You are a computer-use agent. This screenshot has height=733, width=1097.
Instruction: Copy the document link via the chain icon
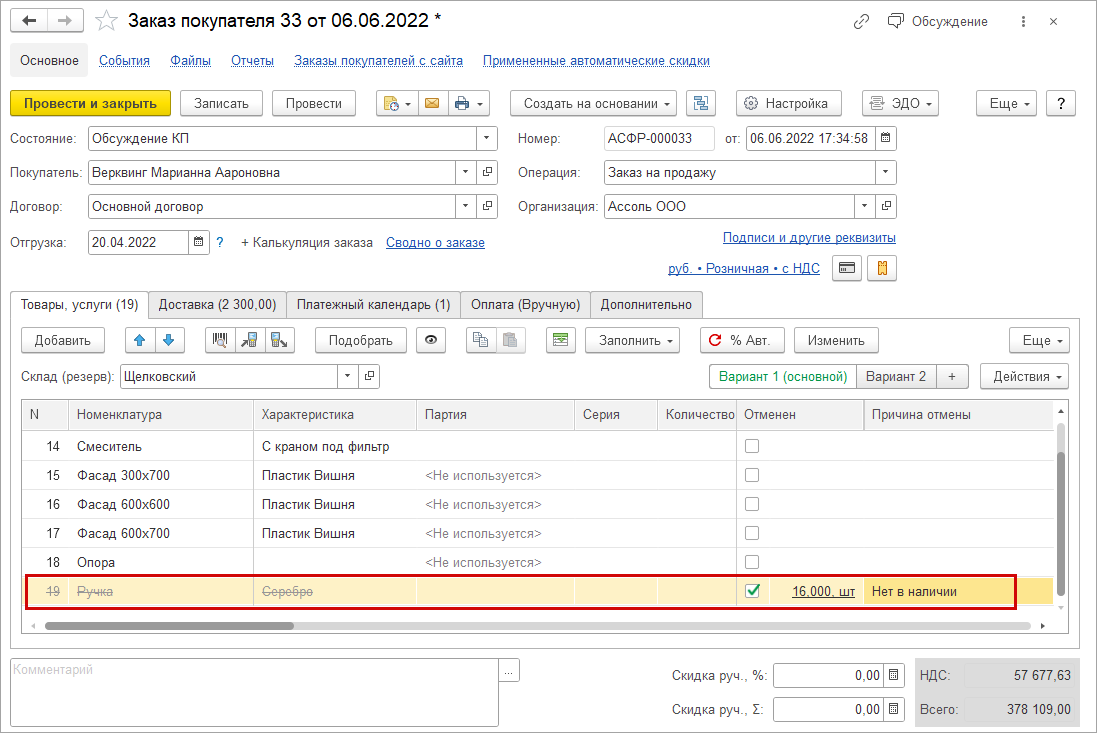[x=861, y=22]
